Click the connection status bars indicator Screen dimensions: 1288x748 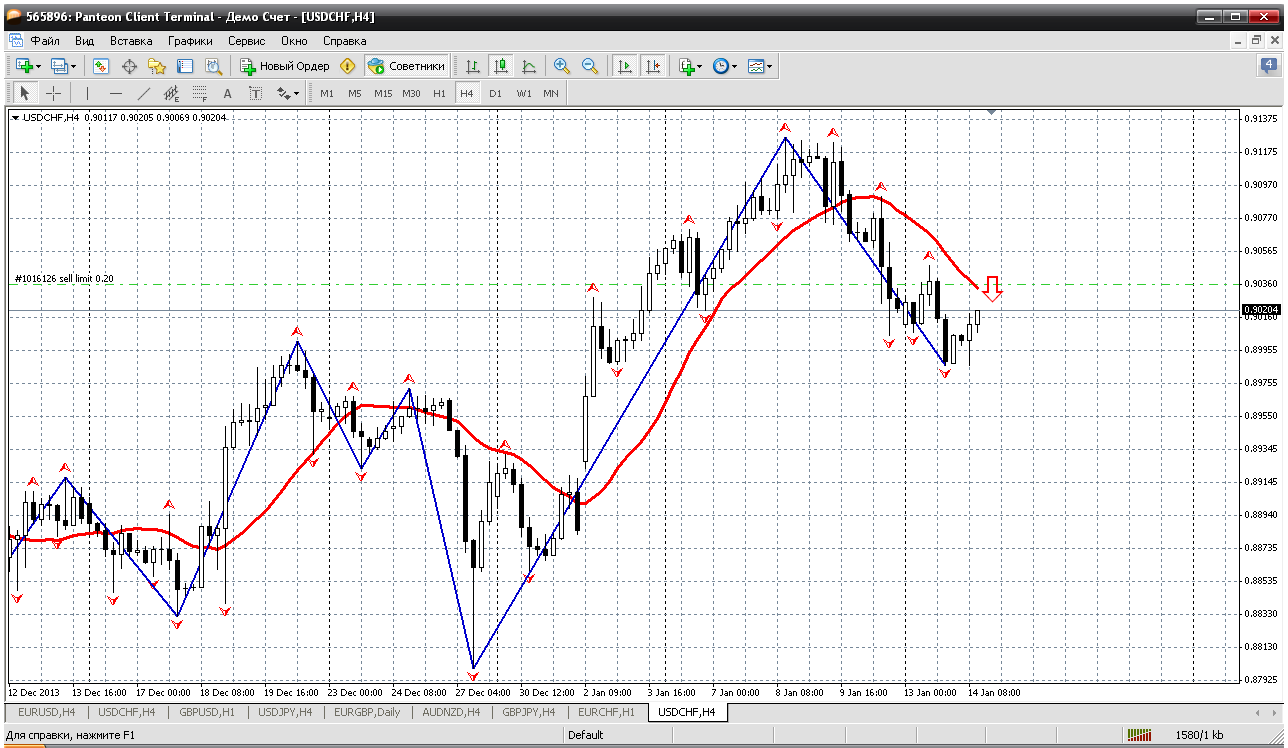click(1139, 735)
